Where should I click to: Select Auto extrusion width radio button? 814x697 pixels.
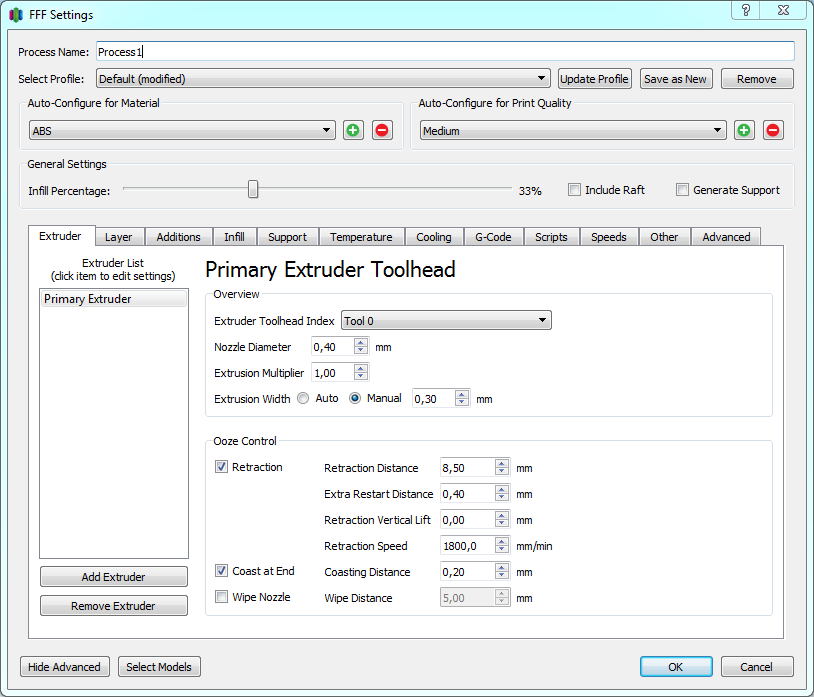coord(303,398)
